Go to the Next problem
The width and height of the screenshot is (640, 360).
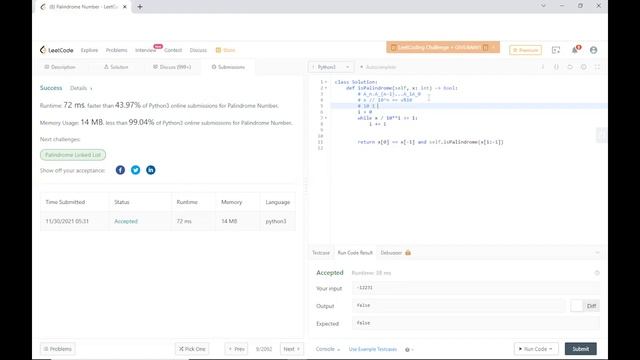pos(291,349)
